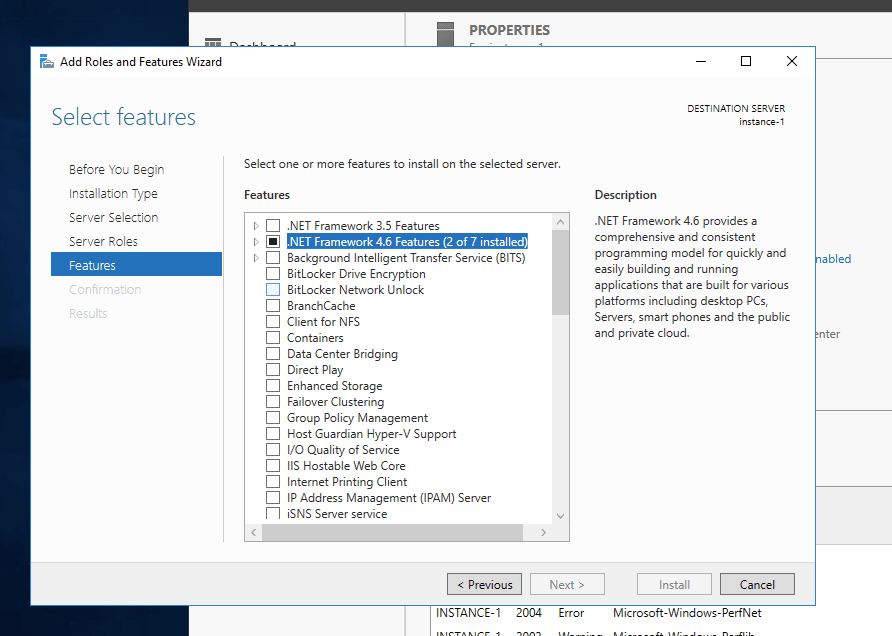Screen dimensions: 892x636
Task: Select the Containers feature checkbox
Action: (273, 337)
